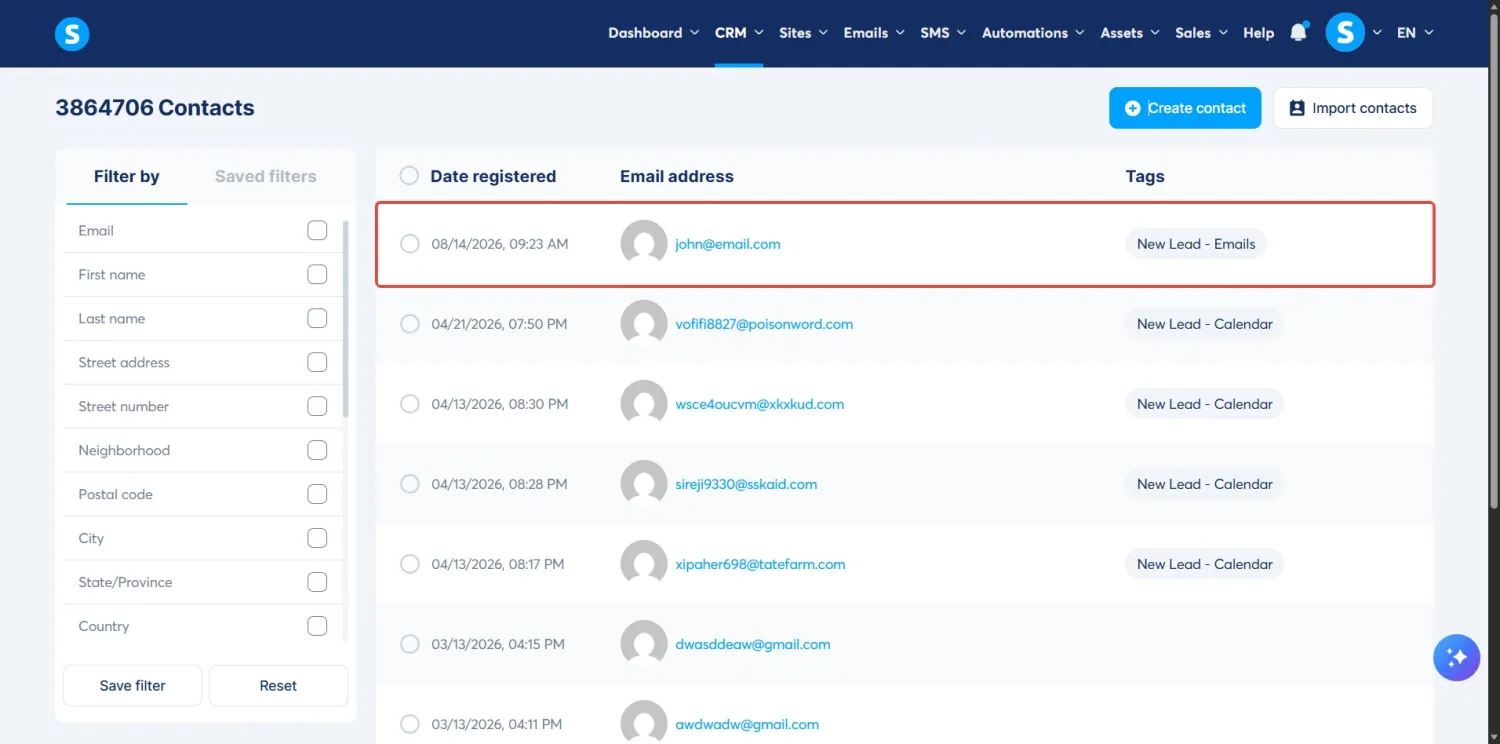Expand the Sites dropdown menu
This screenshot has height=744, width=1500.
pos(804,33)
